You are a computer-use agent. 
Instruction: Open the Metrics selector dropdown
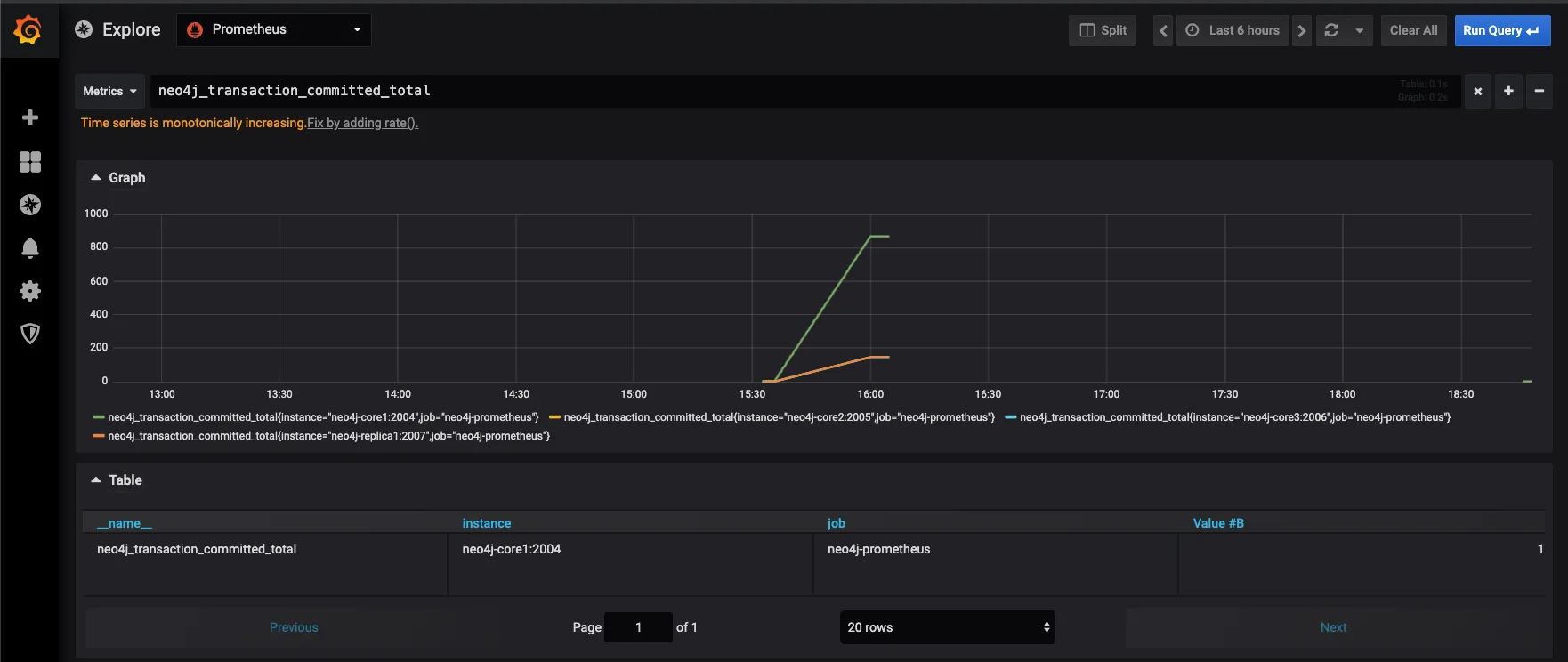coord(110,91)
